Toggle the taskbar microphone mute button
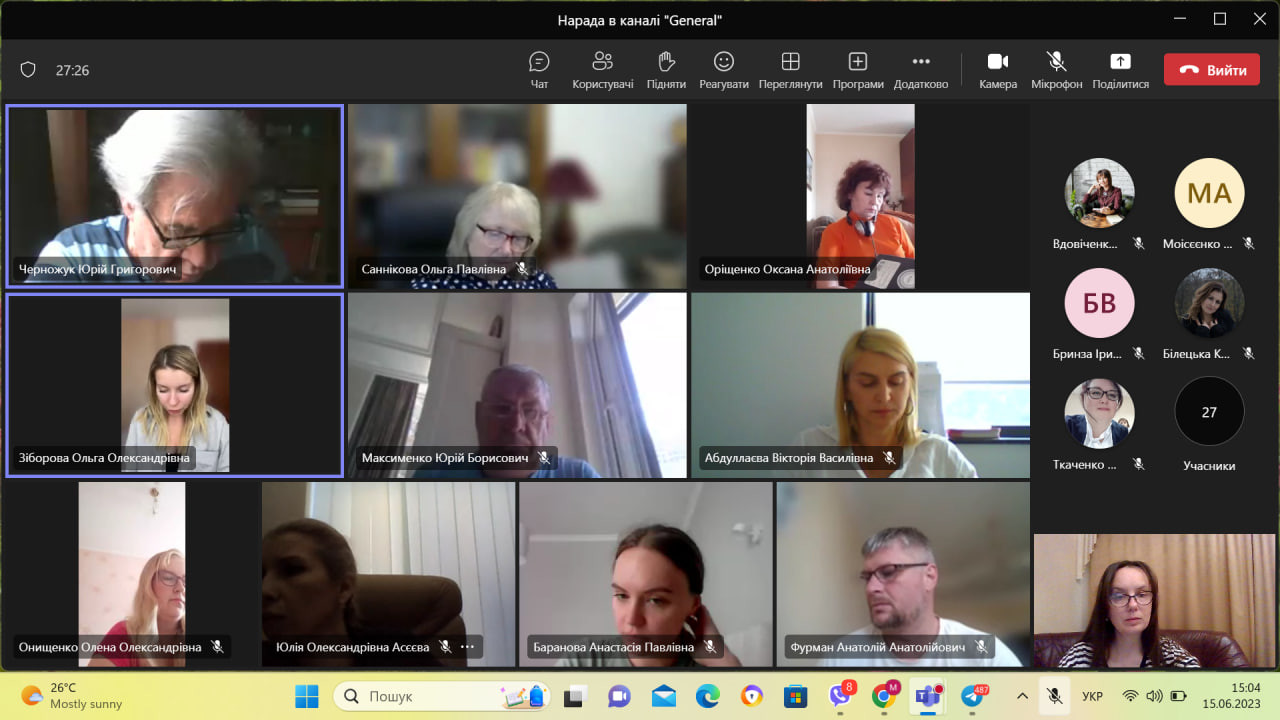 pos(1054,696)
